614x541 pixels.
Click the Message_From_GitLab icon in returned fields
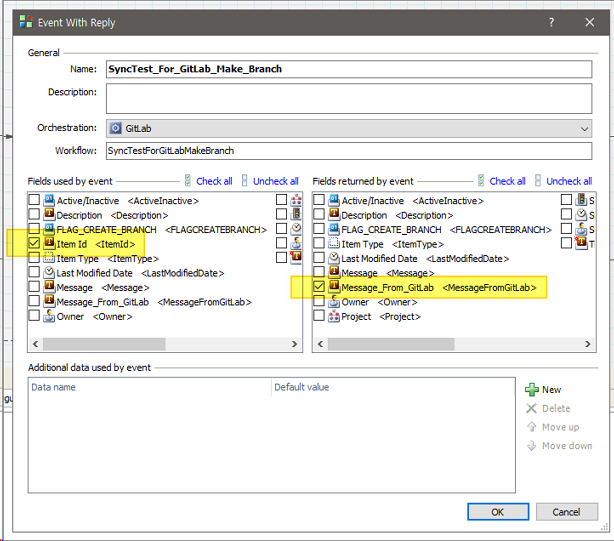pyautogui.click(x=334, y=287)
